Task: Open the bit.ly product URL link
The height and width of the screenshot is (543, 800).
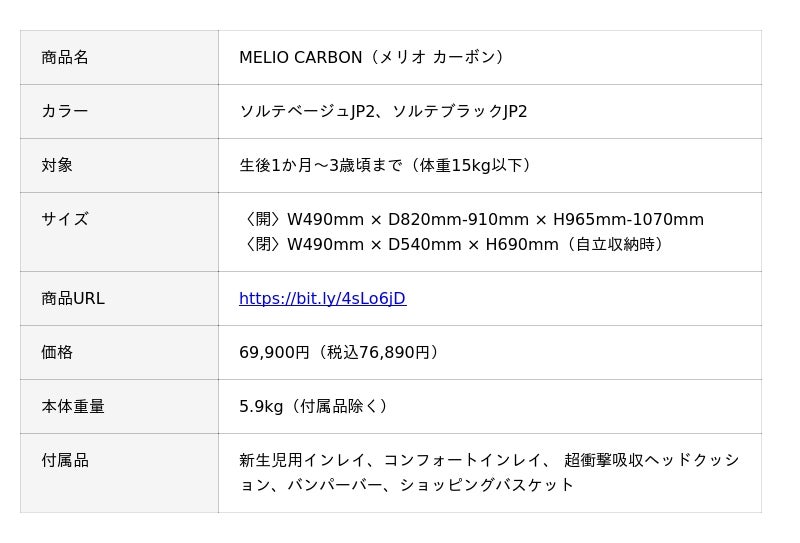Action: pos(322,299)
